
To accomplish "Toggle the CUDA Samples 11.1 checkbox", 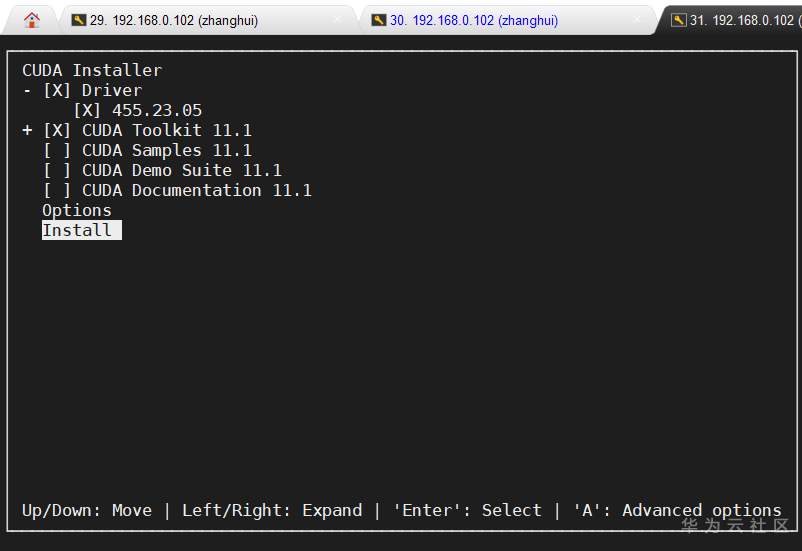I will [x=57, y=150].
